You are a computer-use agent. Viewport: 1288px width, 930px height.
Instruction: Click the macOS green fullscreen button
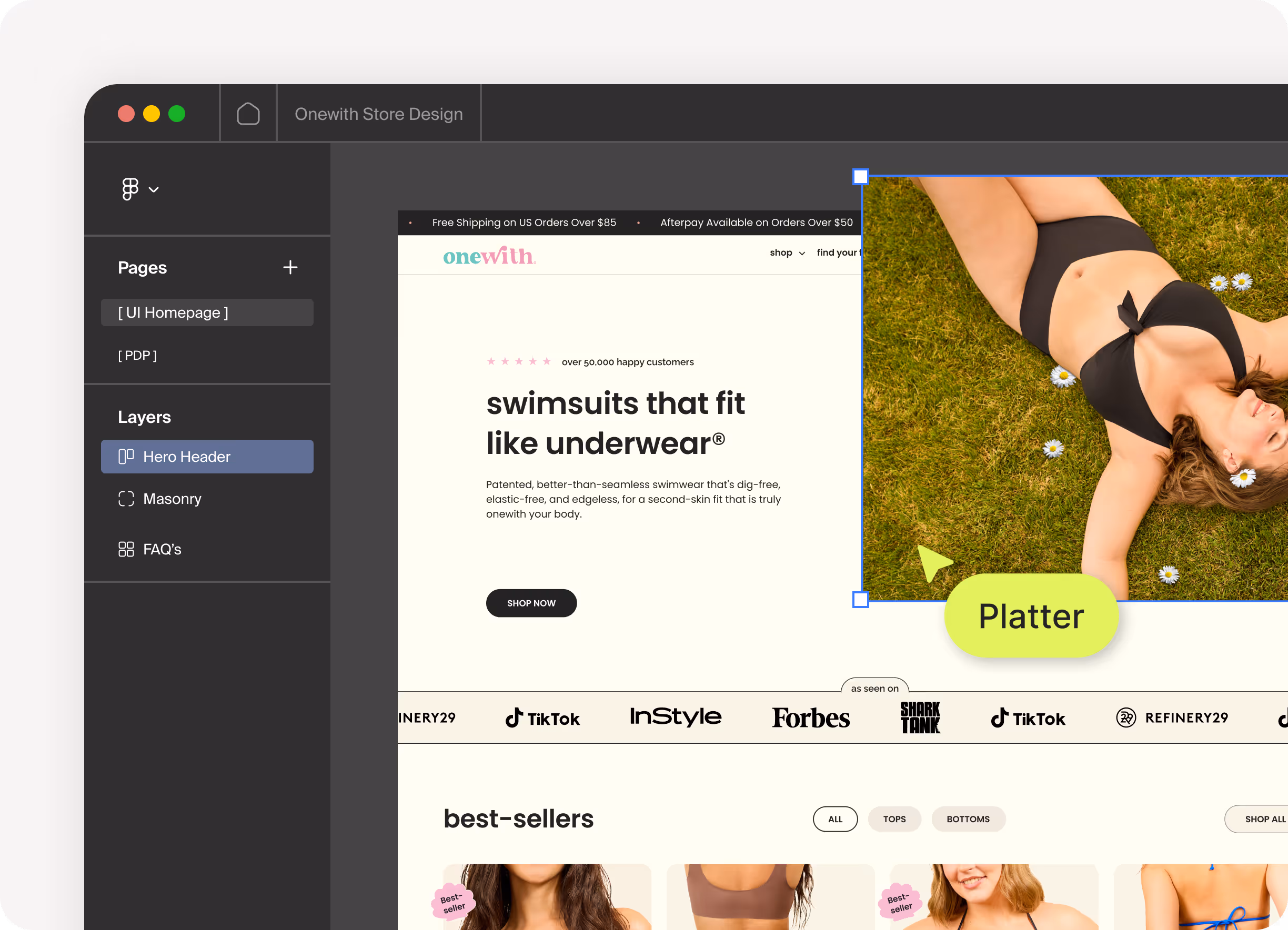(177, 114)
